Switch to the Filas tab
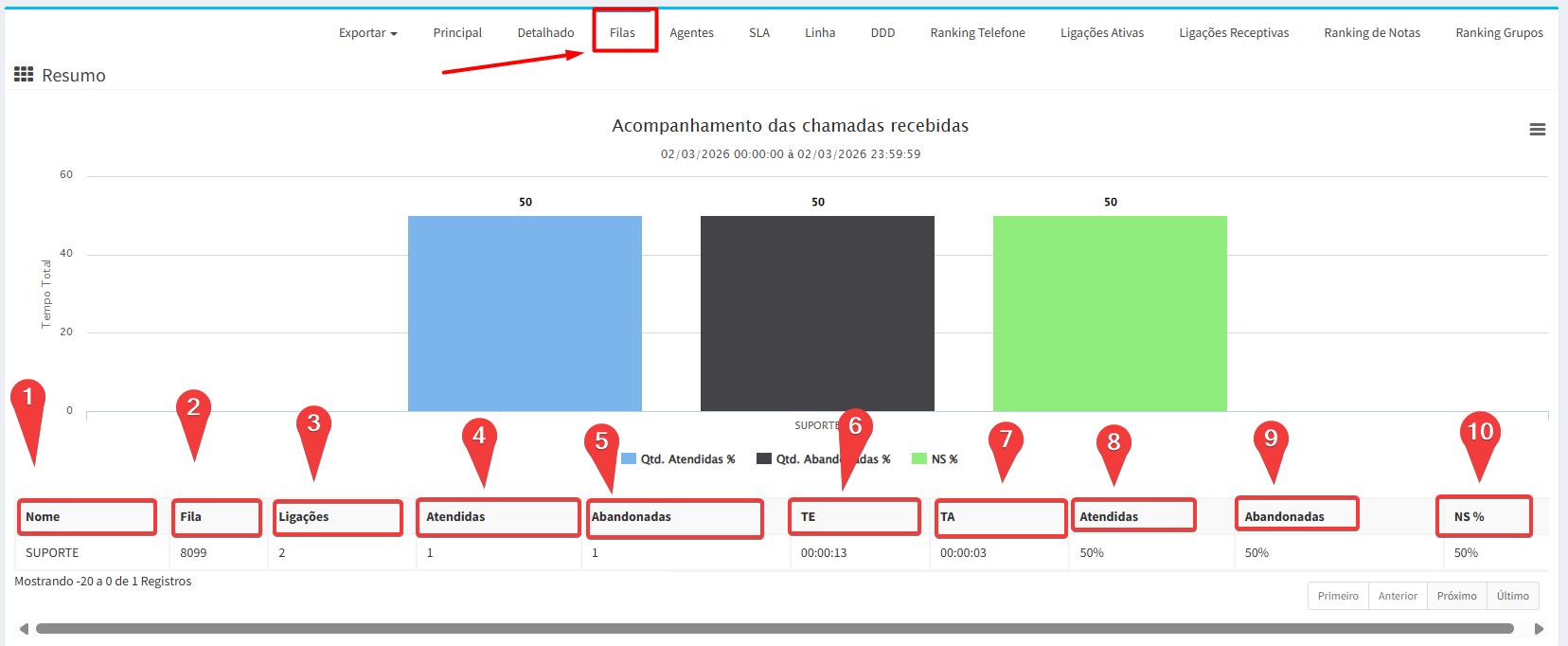The width and height of the screenshot is (1568, 646). coord(622,33)
